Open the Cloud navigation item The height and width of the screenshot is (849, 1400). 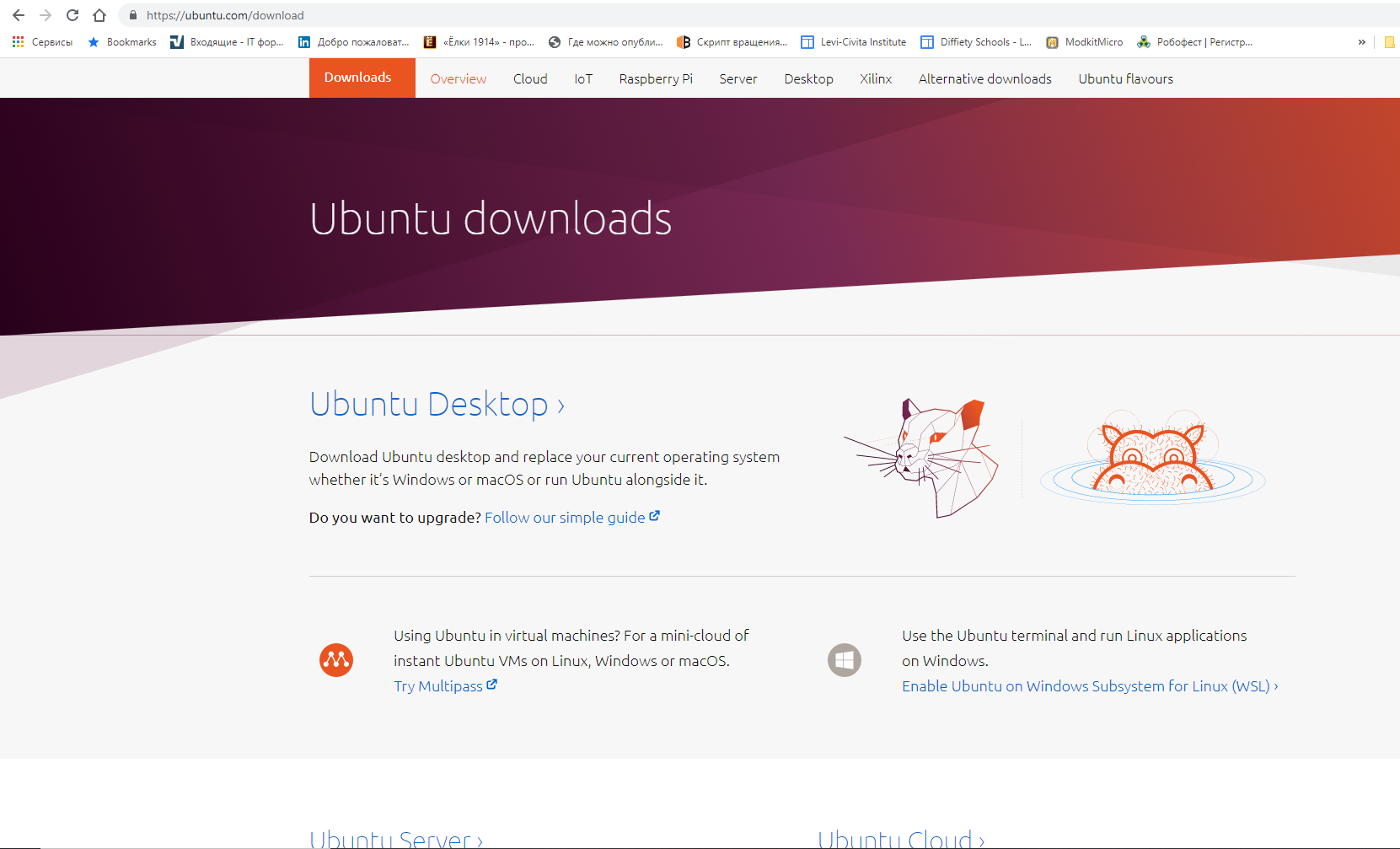coord(530,78)
